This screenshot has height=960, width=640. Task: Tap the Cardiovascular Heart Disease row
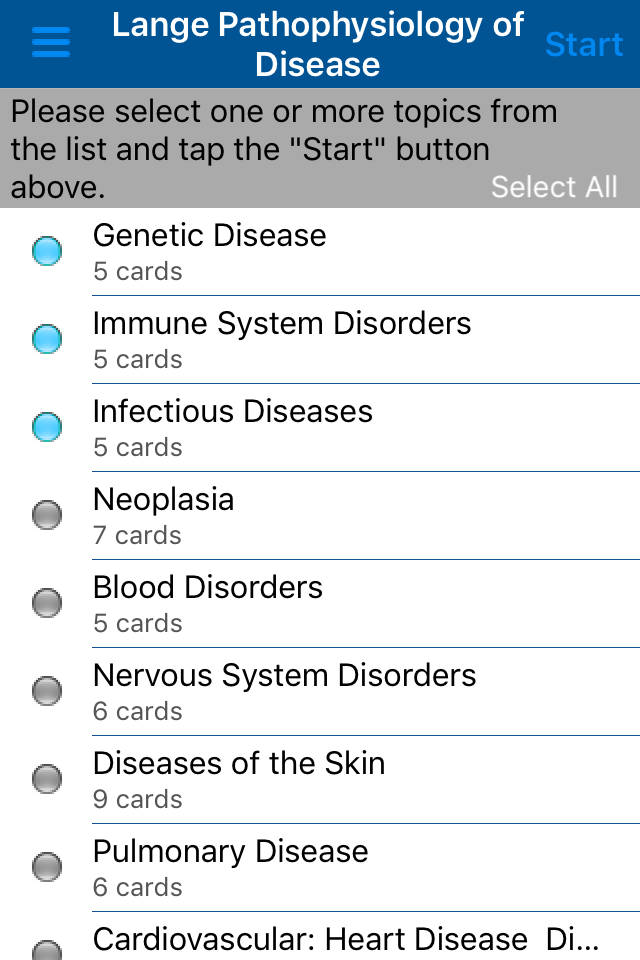tap(346, 940)
